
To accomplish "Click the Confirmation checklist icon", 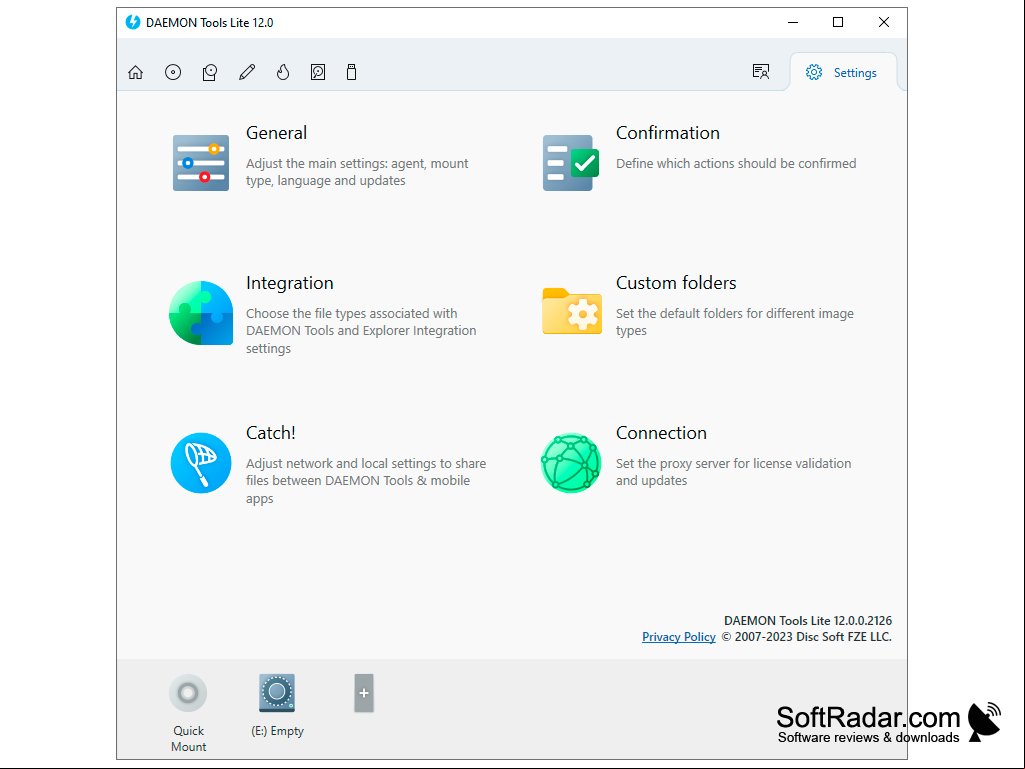I will click(x=571, y=163).
